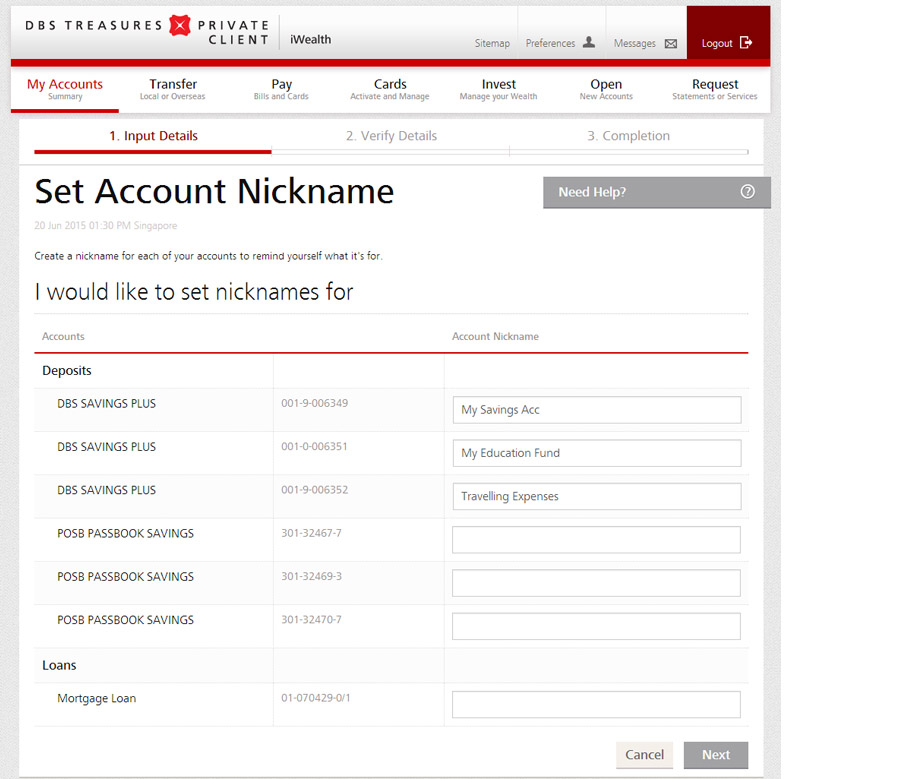Focus nickname field for account 301-32467-7
910x779 pixels.
coord(596,539)
